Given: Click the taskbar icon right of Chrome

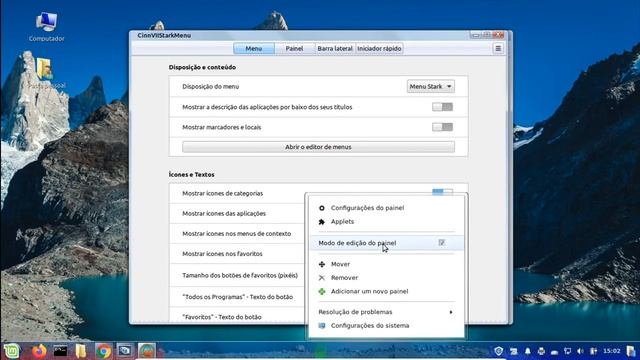Looking at the screenshot, I should (124, 351).
